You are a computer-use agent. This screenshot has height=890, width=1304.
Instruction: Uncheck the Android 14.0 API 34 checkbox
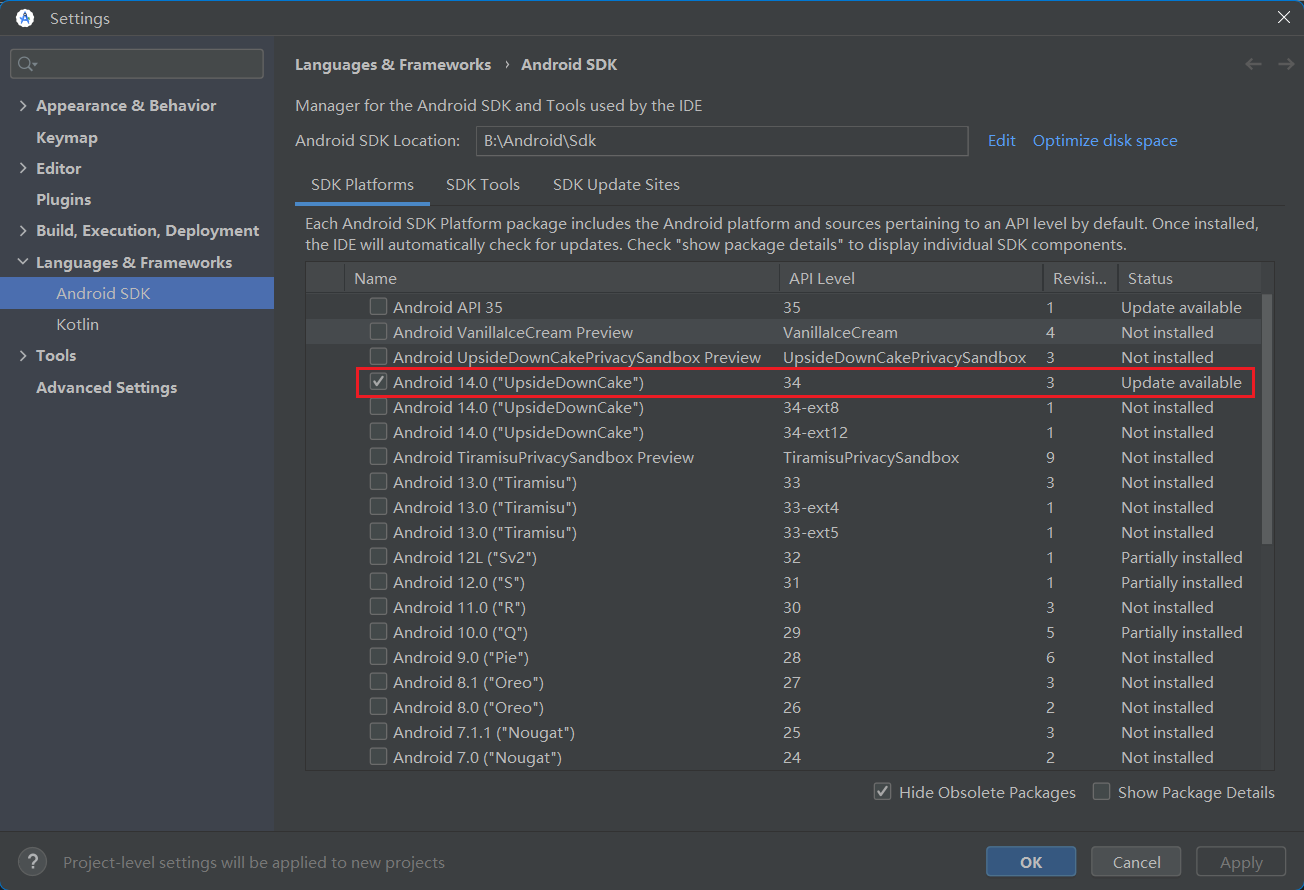point(378,382)
